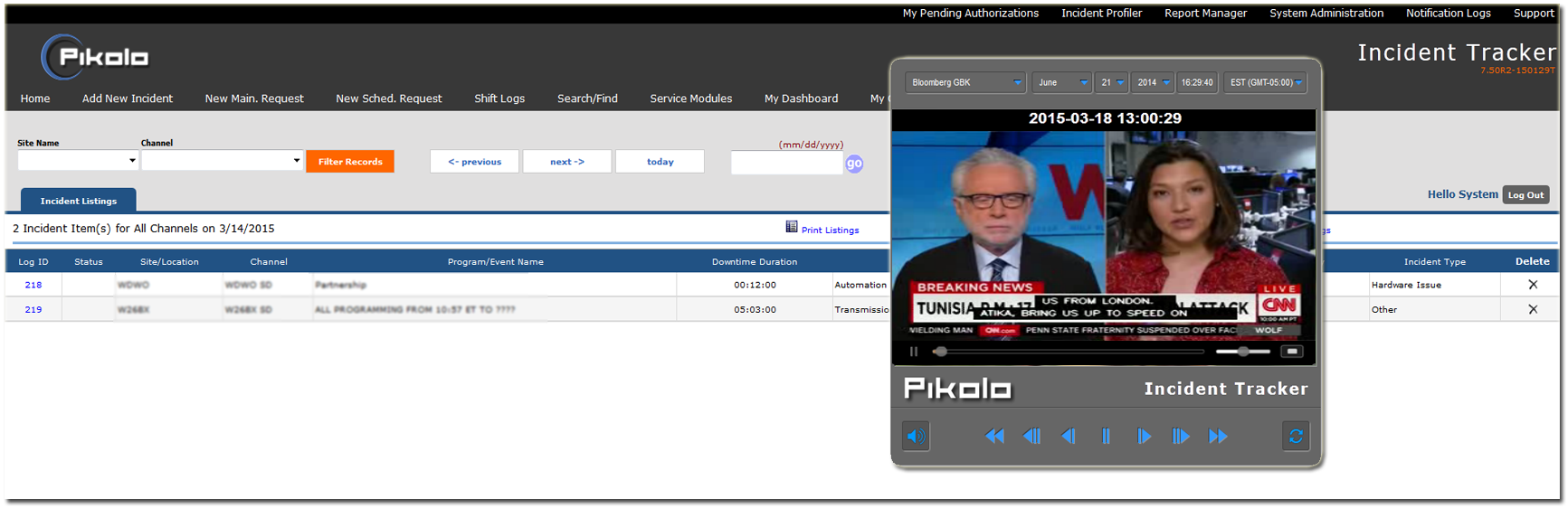Mute audio with the speaker icon
Image resolution: width=1568 pixels, height=508 pixels.
[916, 437]
